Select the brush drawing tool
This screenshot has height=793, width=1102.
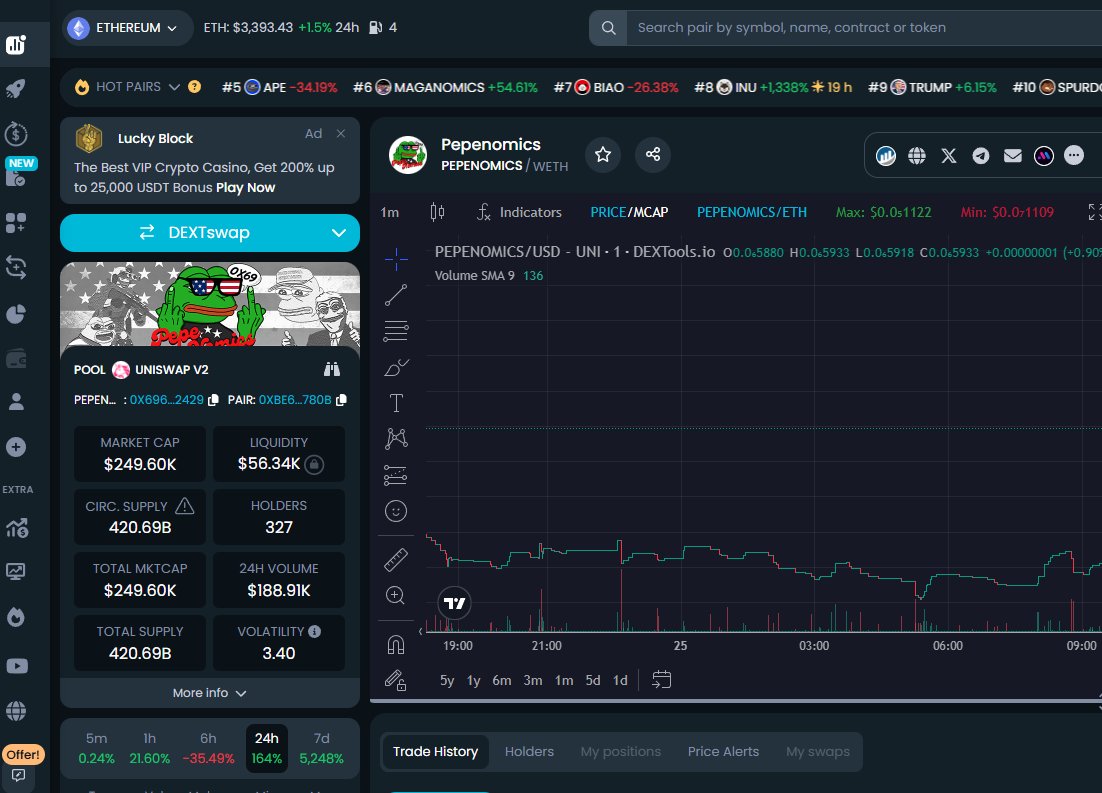396,367
